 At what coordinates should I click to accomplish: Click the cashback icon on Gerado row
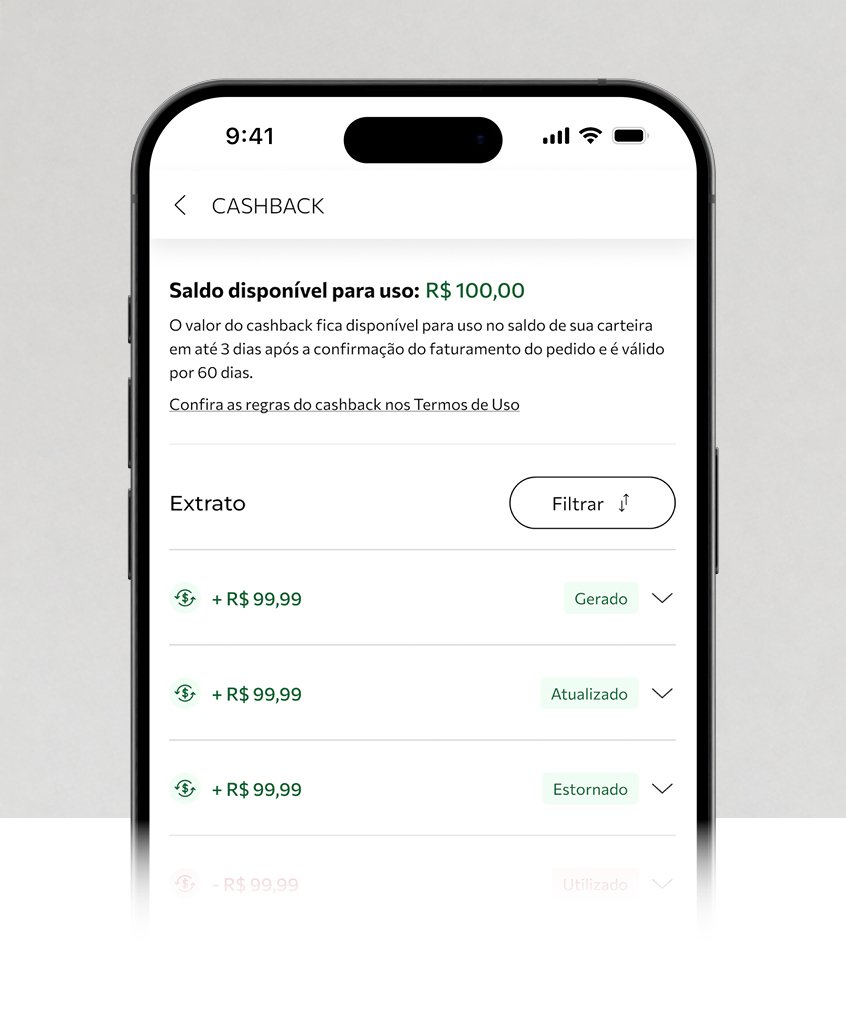click(x=185, y=598)
